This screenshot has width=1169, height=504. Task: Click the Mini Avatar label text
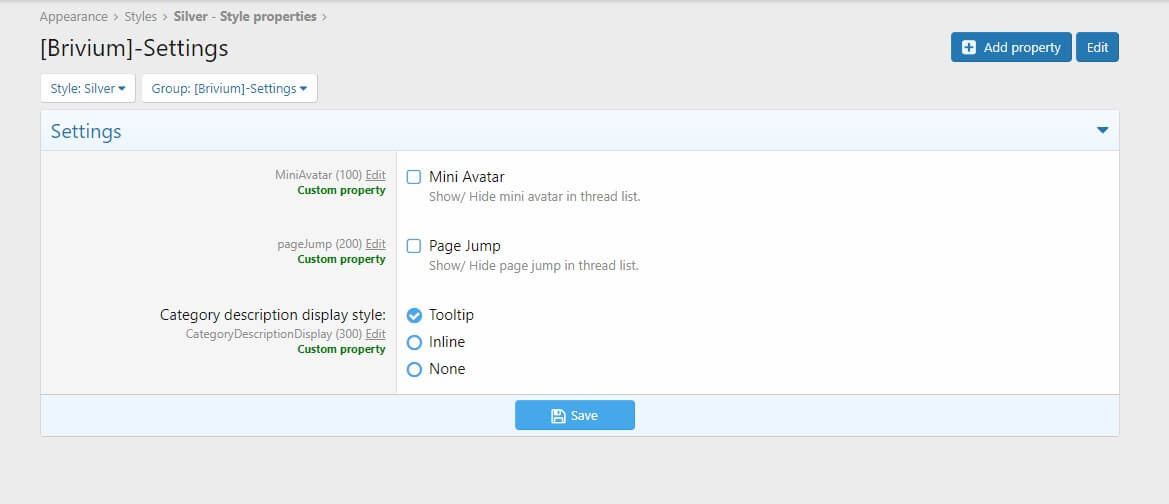coord(466,177)
